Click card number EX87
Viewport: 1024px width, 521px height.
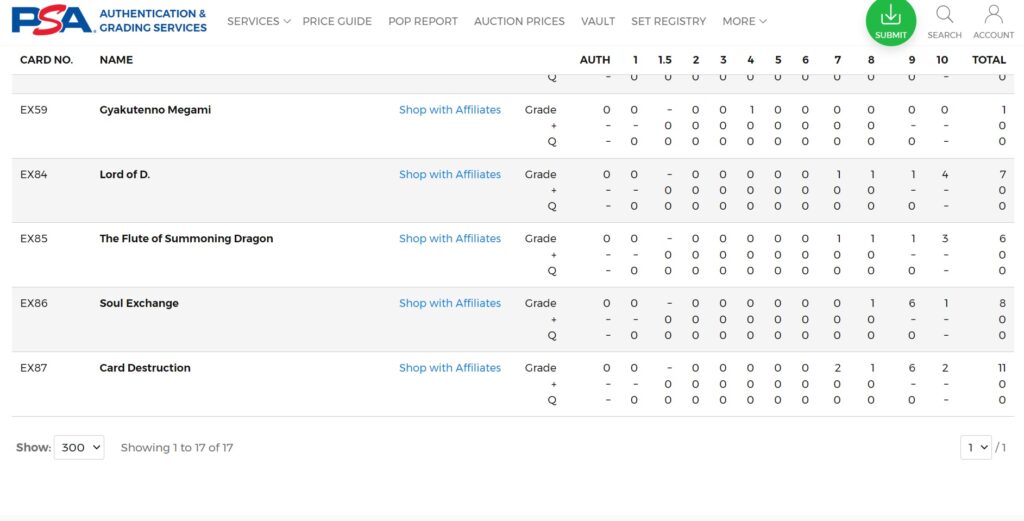point(34,368)
